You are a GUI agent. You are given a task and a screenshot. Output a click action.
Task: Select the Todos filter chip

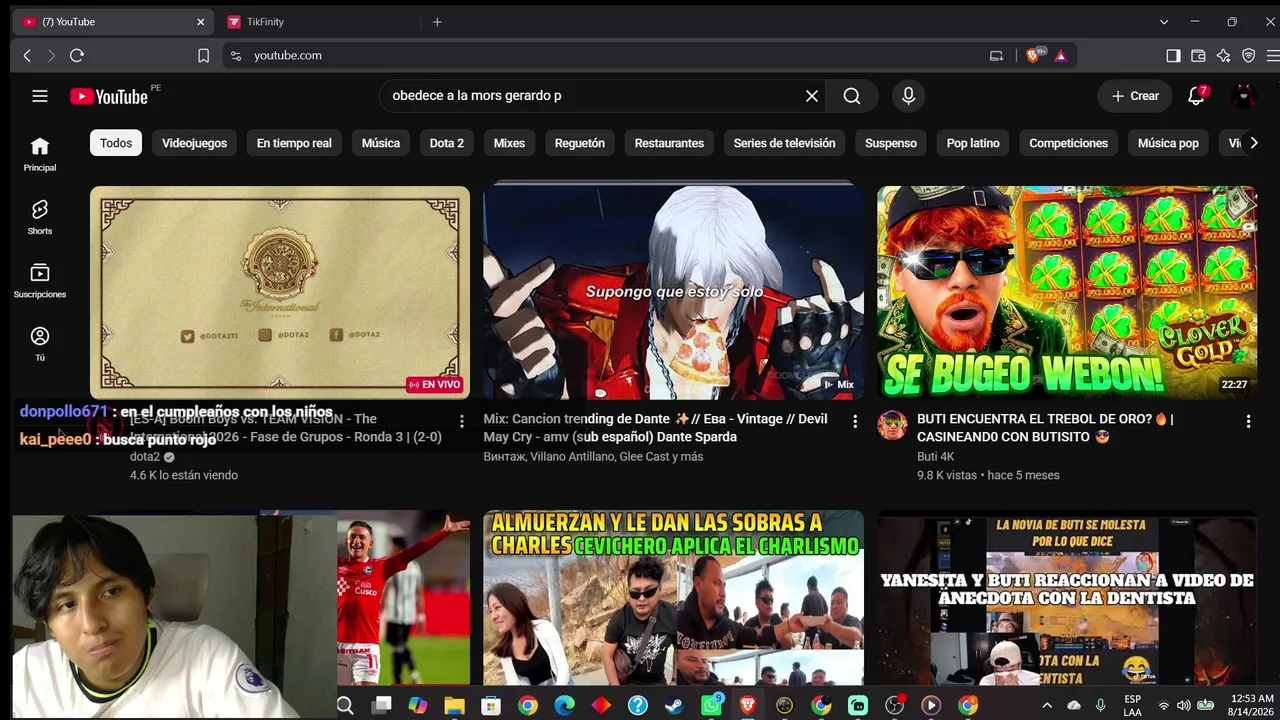(x=116, y=143)
